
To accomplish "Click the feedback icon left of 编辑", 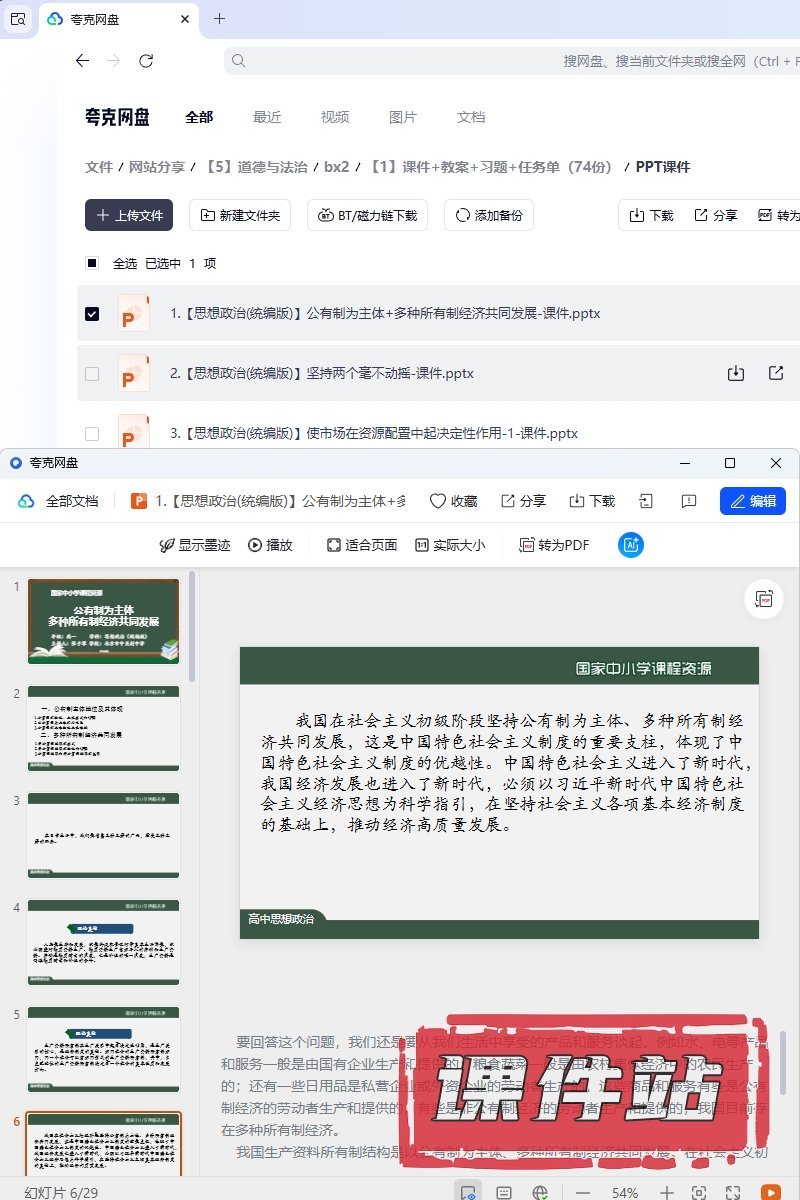I will (x=688, y=501).
